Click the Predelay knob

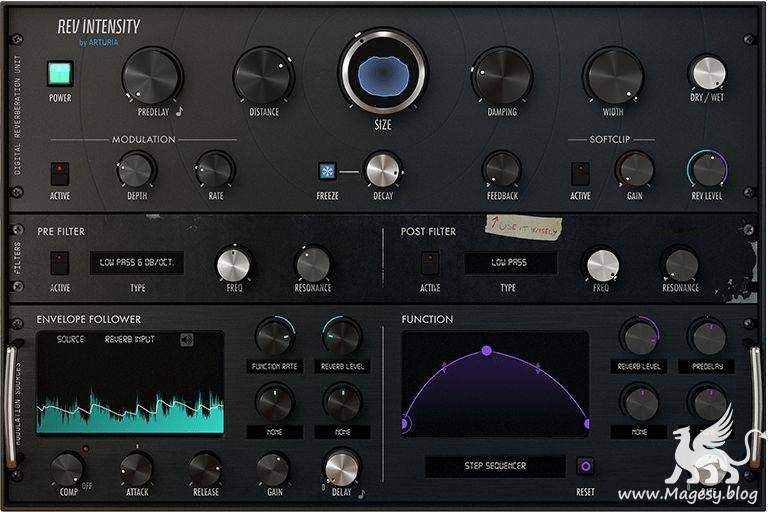152,76
